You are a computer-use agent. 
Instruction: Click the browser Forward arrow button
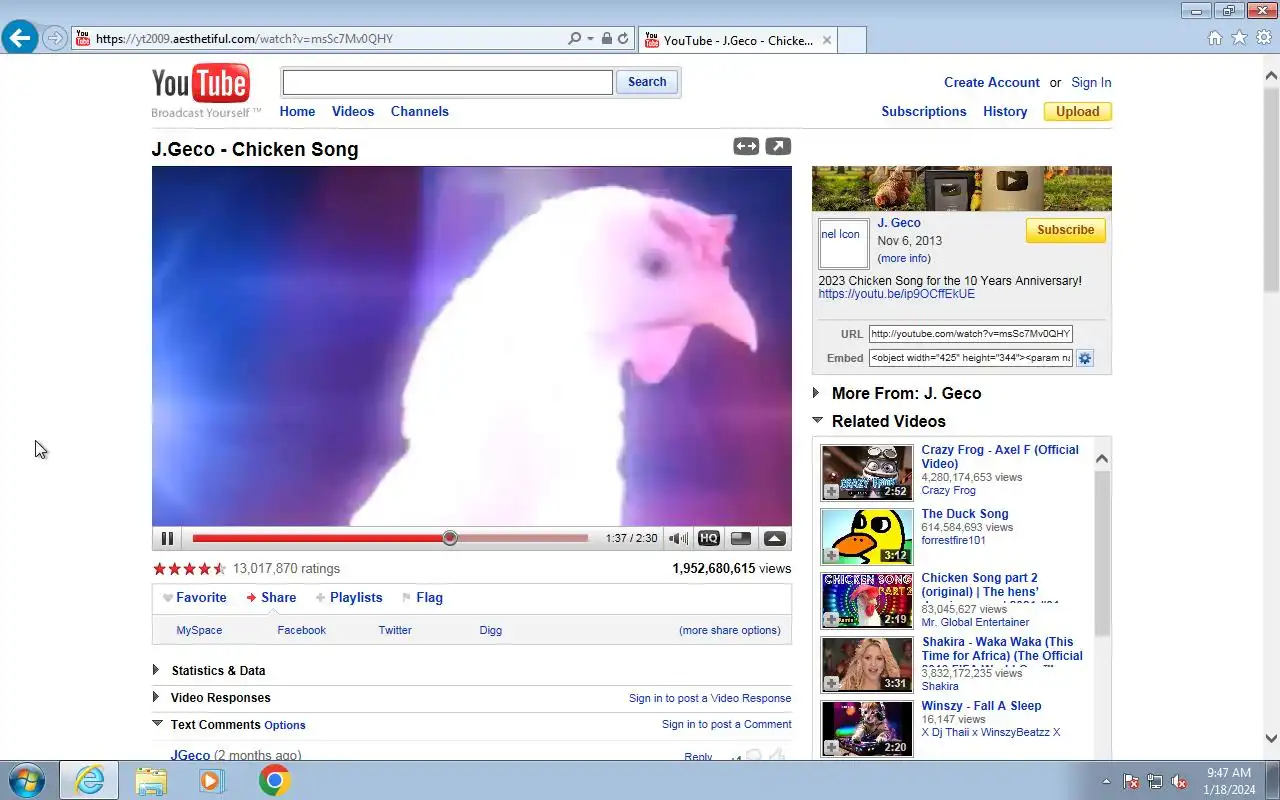[55, 39]
